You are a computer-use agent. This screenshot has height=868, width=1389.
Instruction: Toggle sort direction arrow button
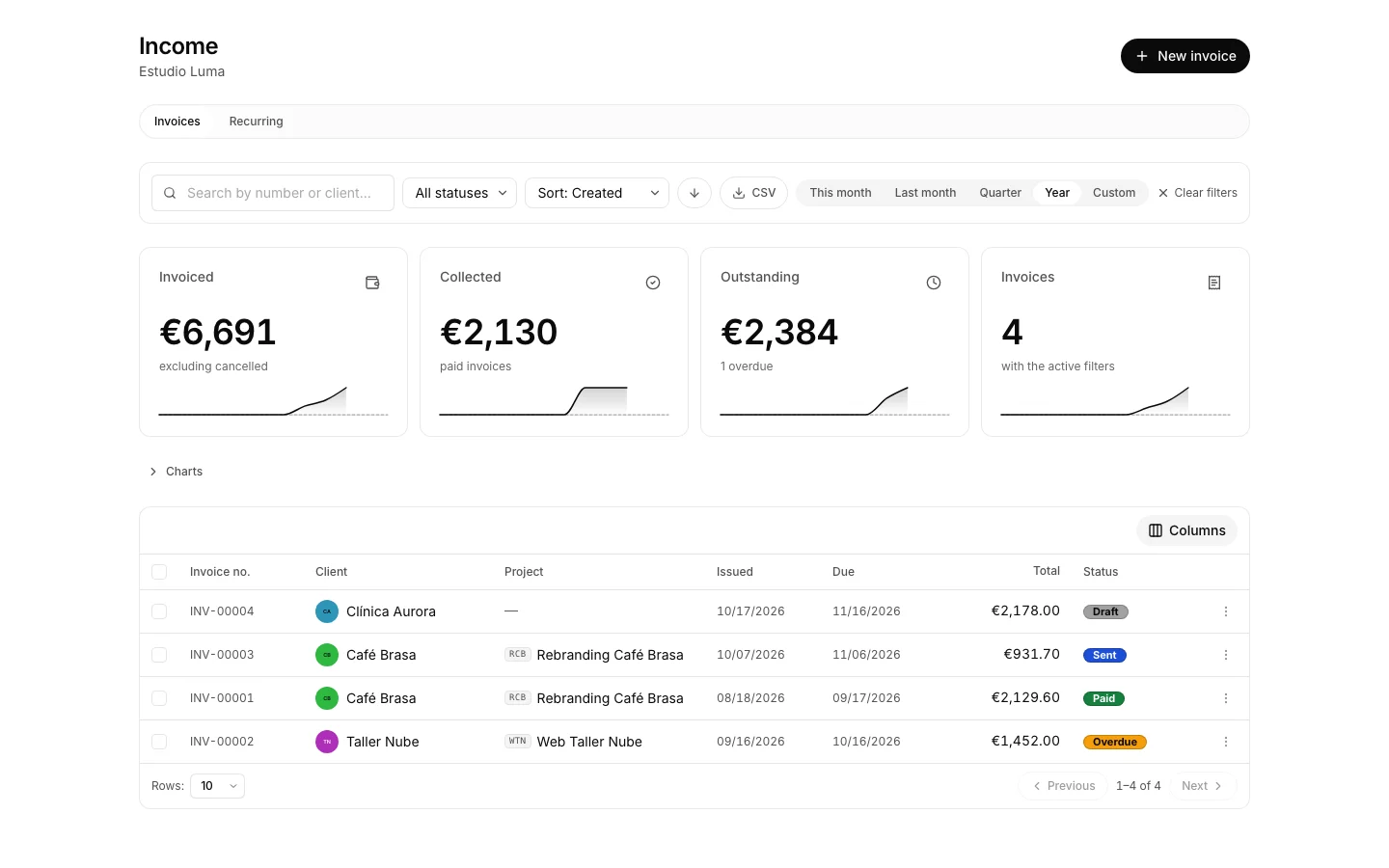[x=694, y=193]
